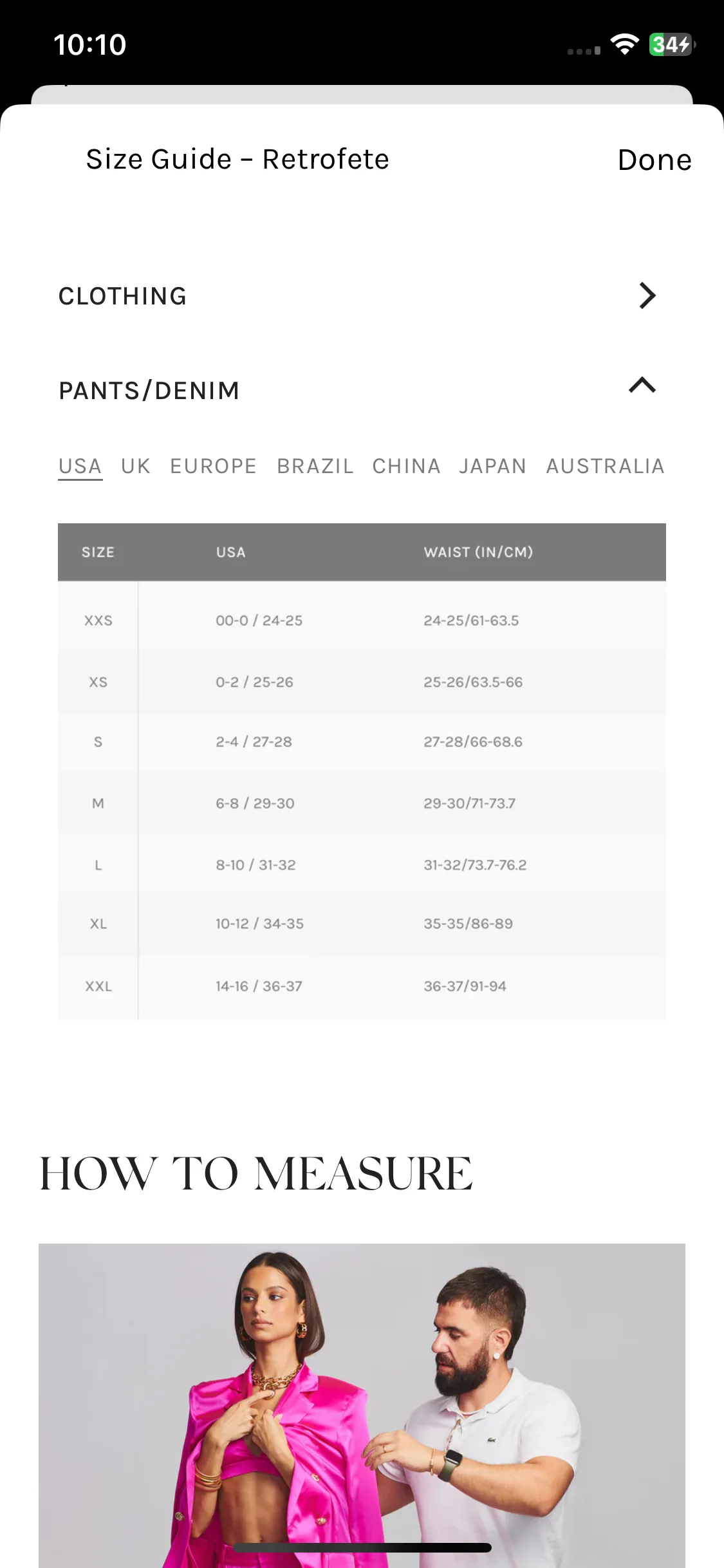Viewport: 724px width, 1568px height.
Task: Tap the home indicator bar
Action: [362, 1547]
